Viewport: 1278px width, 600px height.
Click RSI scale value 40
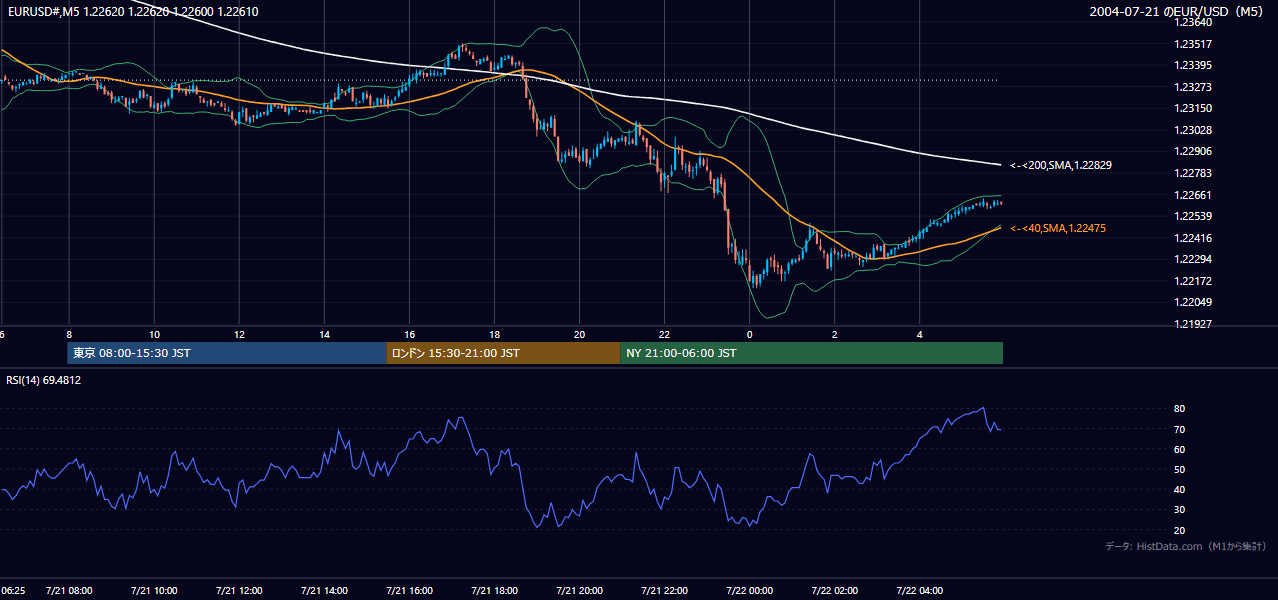[1180, 489]
